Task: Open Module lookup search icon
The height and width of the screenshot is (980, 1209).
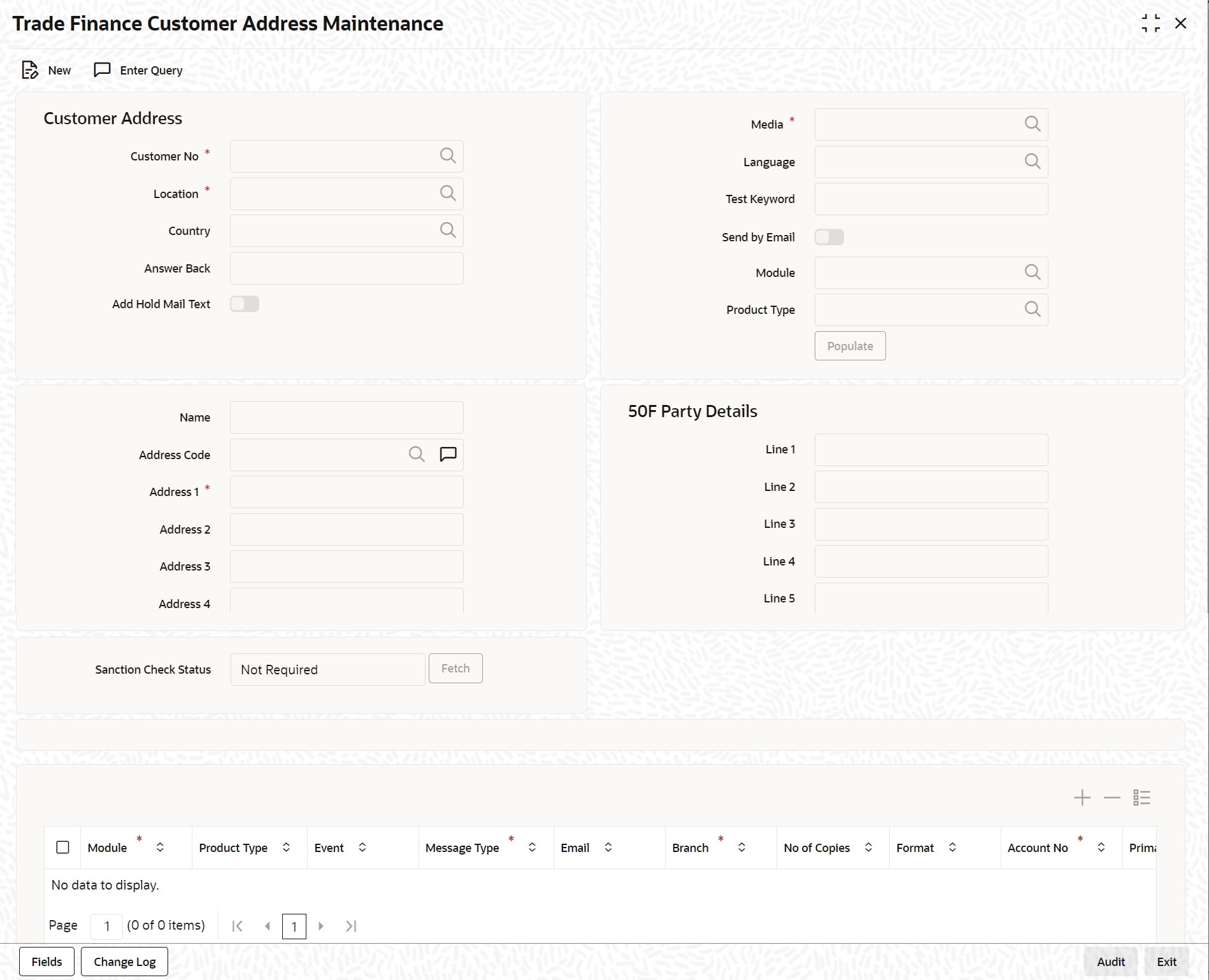Action: coord(1033,273)
